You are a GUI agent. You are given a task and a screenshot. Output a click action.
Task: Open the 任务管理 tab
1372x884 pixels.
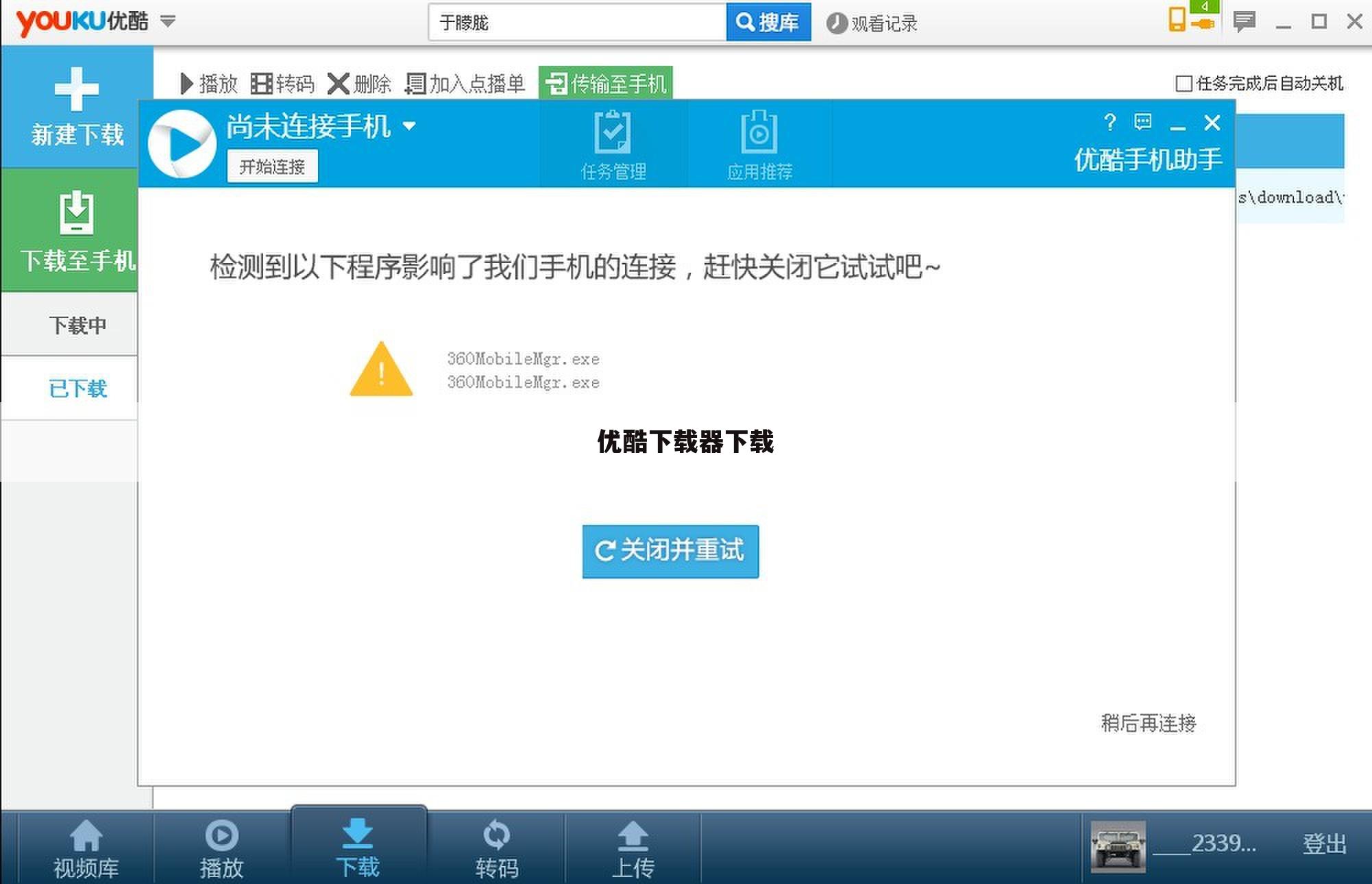click(x=613, y=145)
